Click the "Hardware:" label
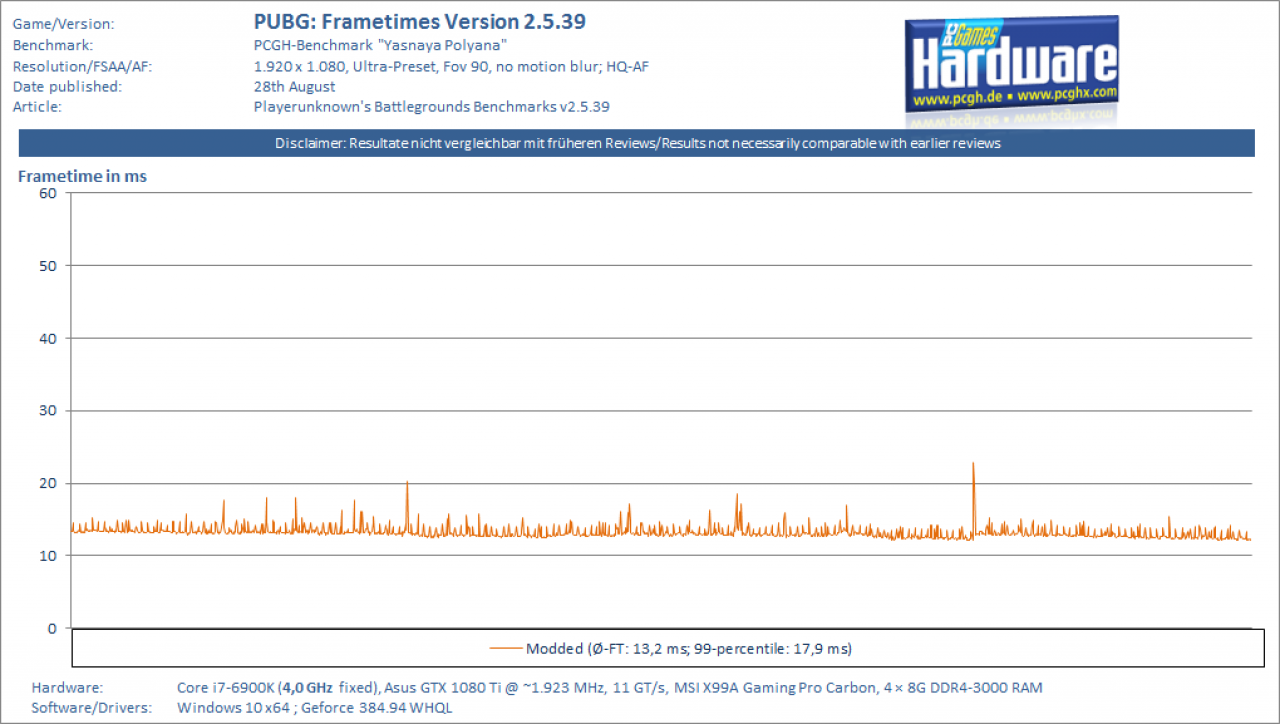Image resolution: width=1280 pixels, height=724 pixels. (x=67, y=688)
